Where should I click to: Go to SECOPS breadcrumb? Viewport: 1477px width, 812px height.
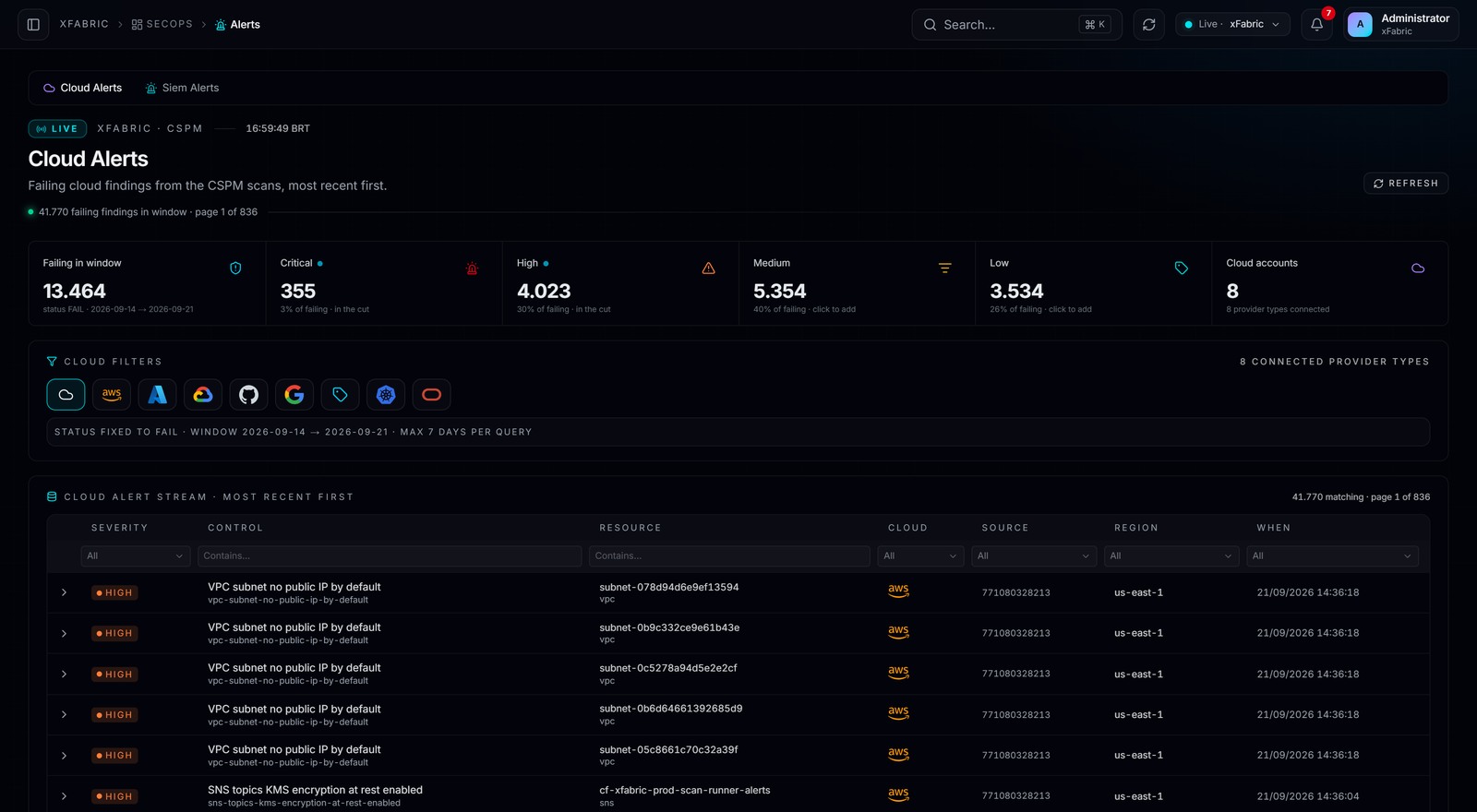click(x=162, y=24)
